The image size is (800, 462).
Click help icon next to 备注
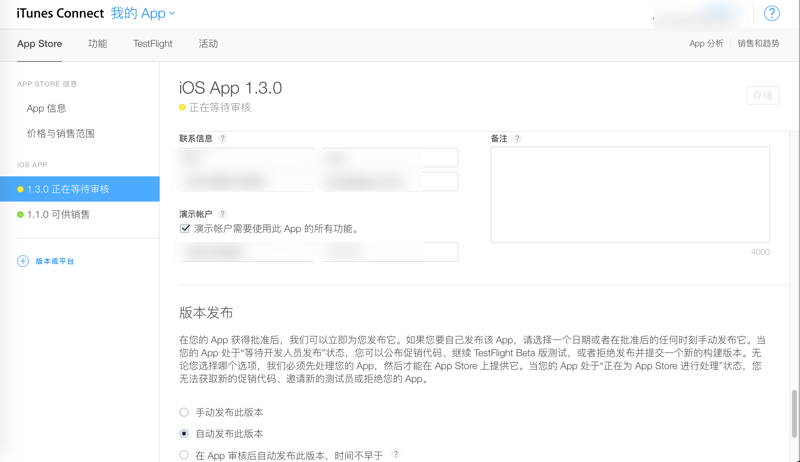(x=517, y=139)
